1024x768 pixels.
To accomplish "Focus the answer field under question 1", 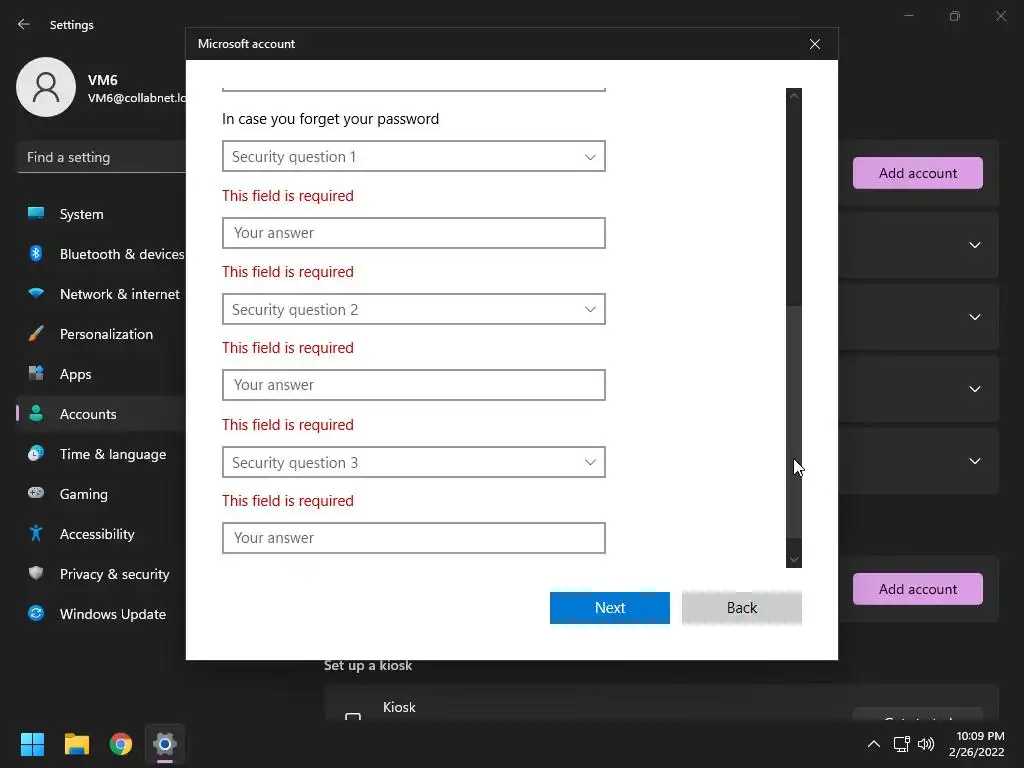I will (413, 232).
